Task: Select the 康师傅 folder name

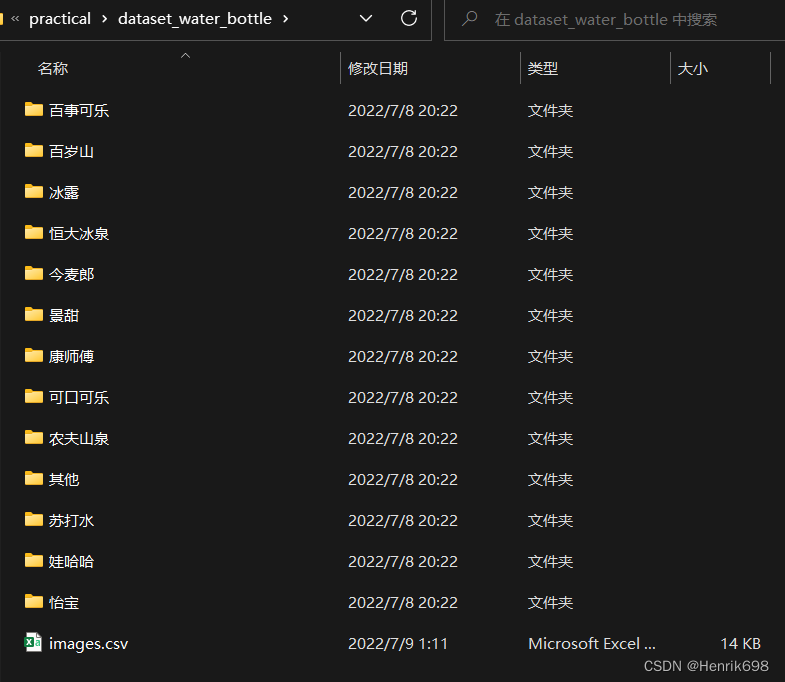Action: [x=72, y=357]
